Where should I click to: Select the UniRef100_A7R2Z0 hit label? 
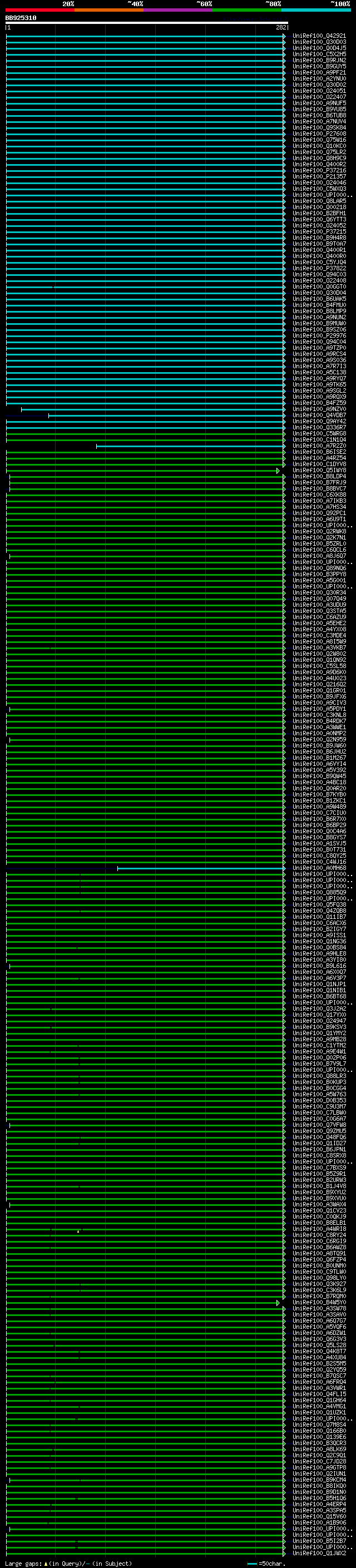pyautogui.click(x=319, y=446)
